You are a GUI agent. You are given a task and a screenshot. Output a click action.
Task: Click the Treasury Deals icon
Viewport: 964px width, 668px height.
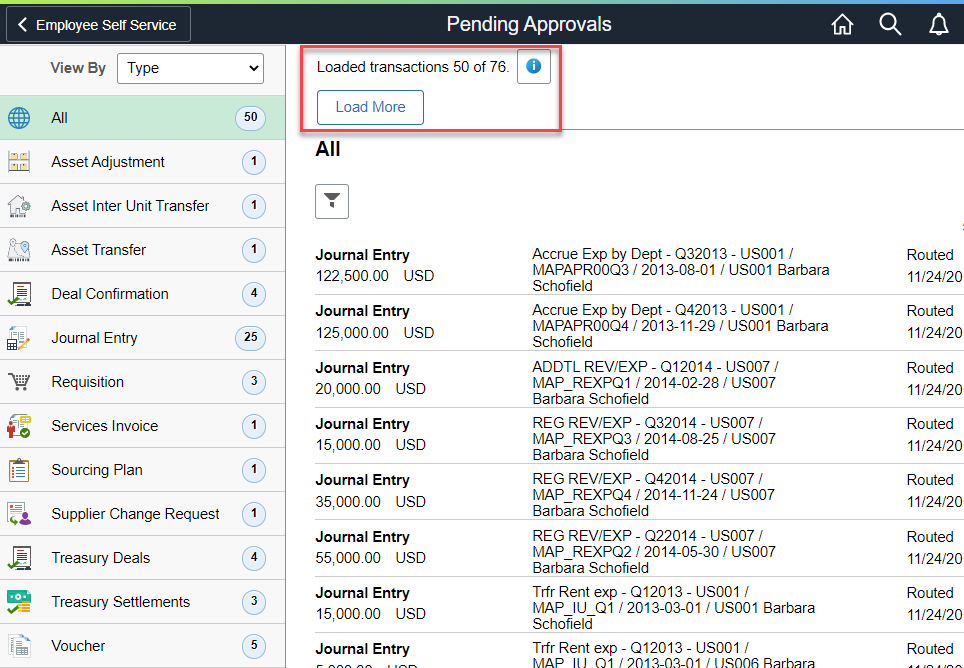click(x=19, y=558)
